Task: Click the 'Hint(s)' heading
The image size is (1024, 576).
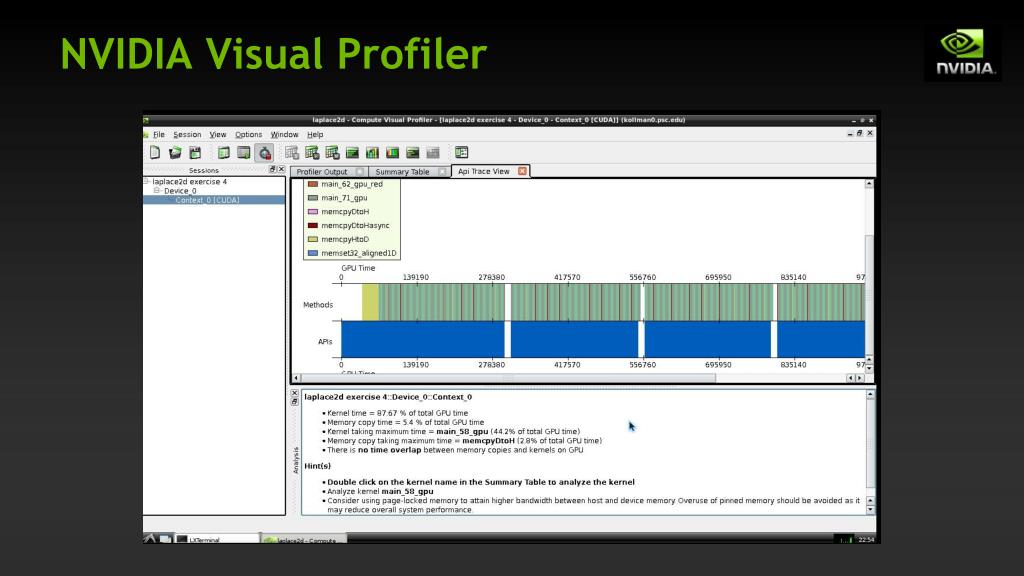Action: 317,466
